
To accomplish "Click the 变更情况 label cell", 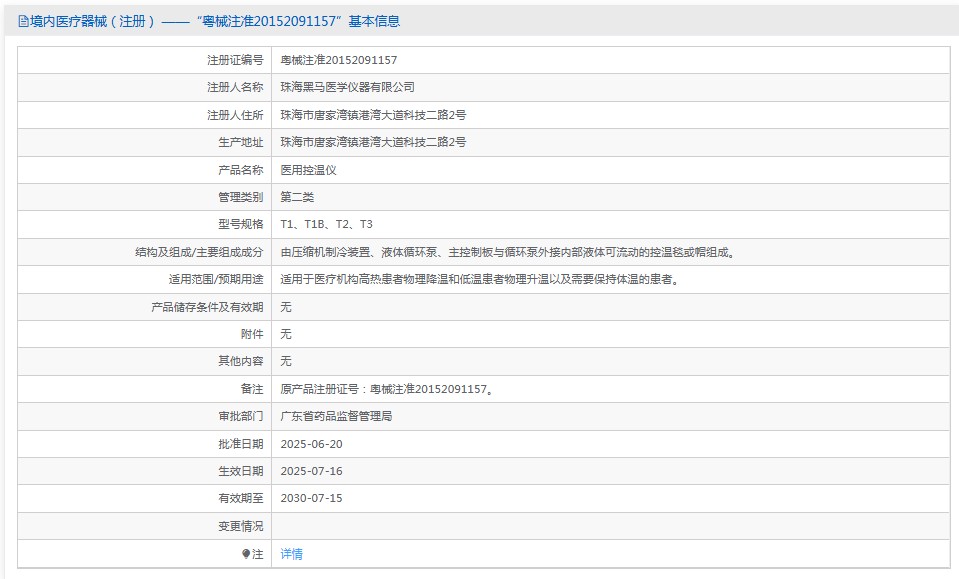I will (x=145, y=526).
